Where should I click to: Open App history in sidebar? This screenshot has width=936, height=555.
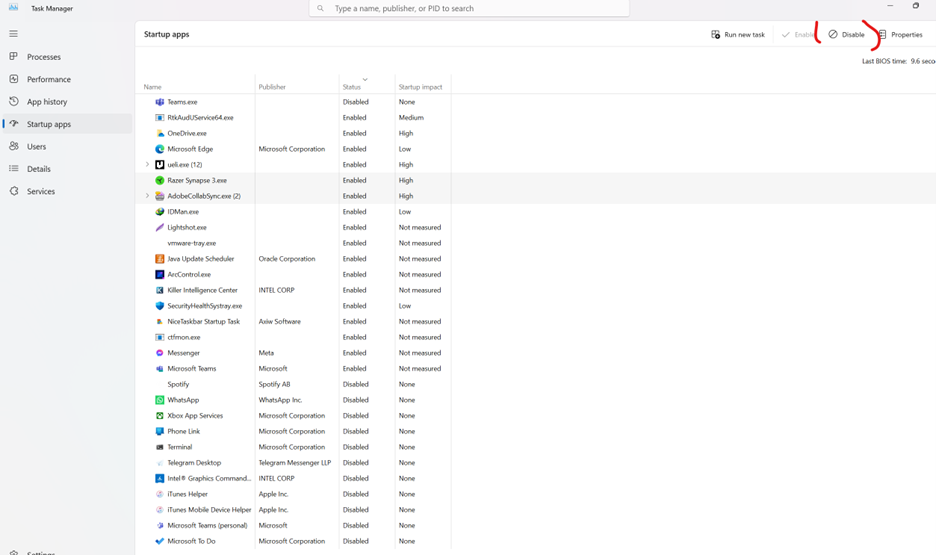pyautogui.click(x=46, y=102)
